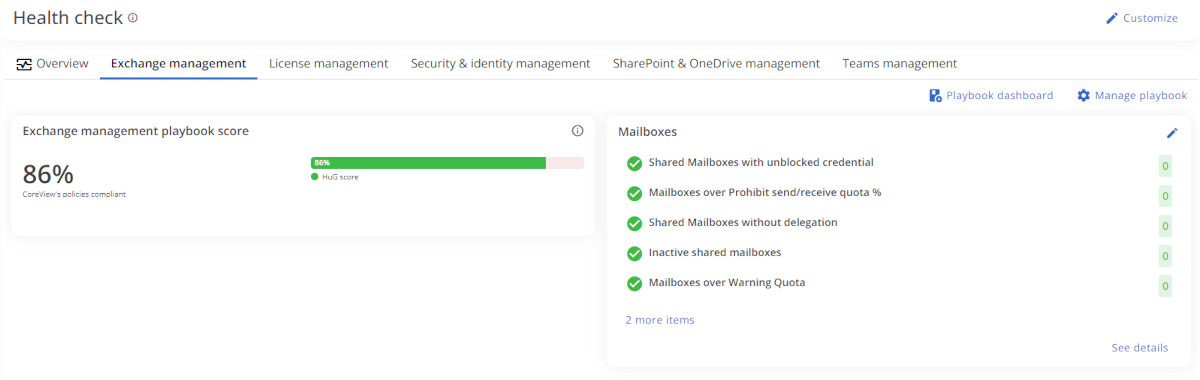1200x380 pixels.
Task: Open Mailboxes over Prohibit send/receive quota item
Action: pyautogui.click(x=765, y=192)
